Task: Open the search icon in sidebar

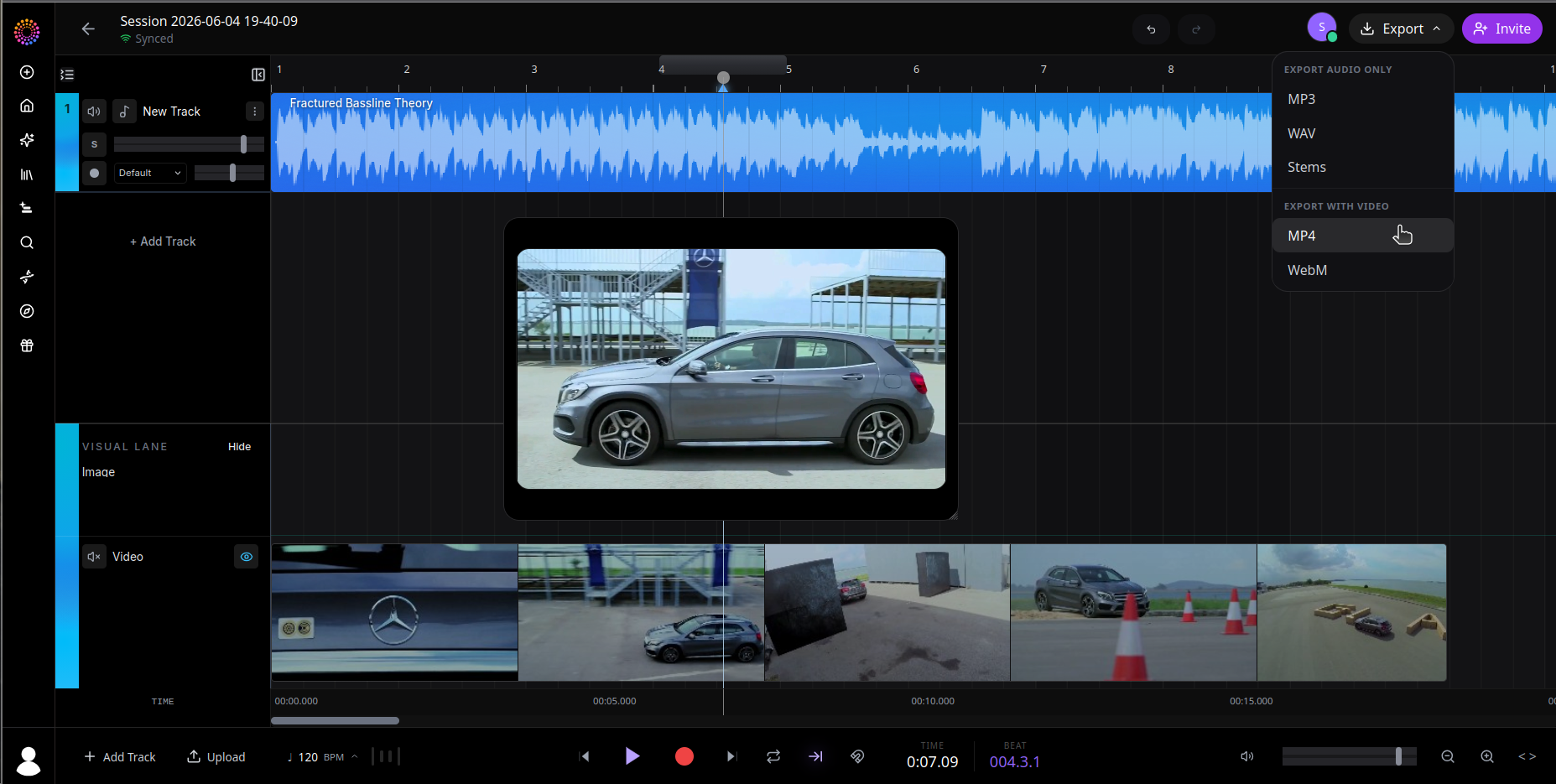Action: (27, 242)
